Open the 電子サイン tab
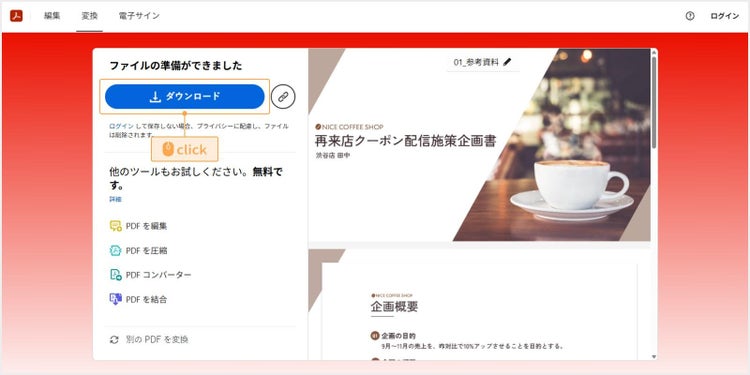The image size is (750, 375). [x=139, y=16]
